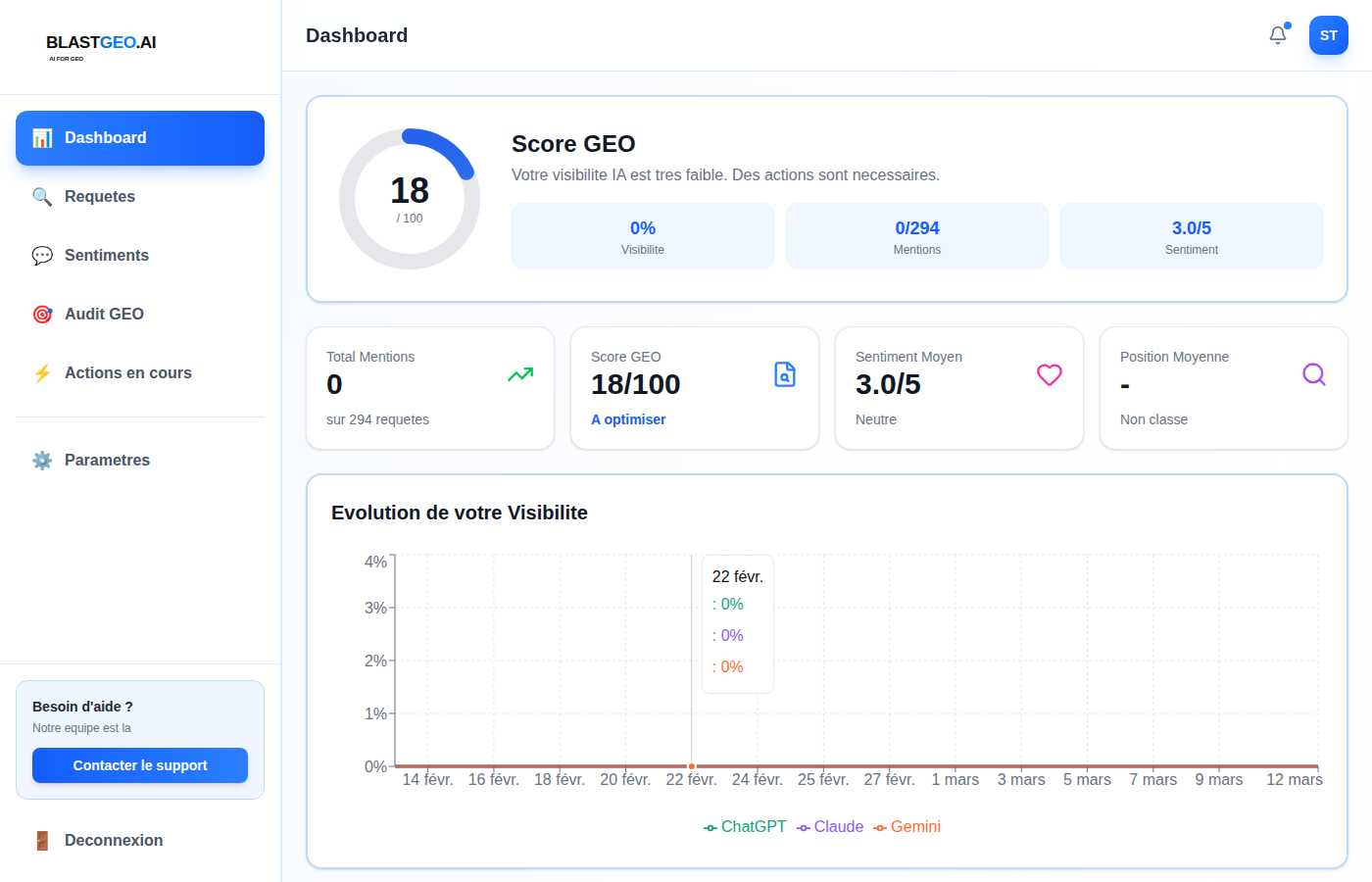Click the 22 févr. data point on chart

coord(692,766)
